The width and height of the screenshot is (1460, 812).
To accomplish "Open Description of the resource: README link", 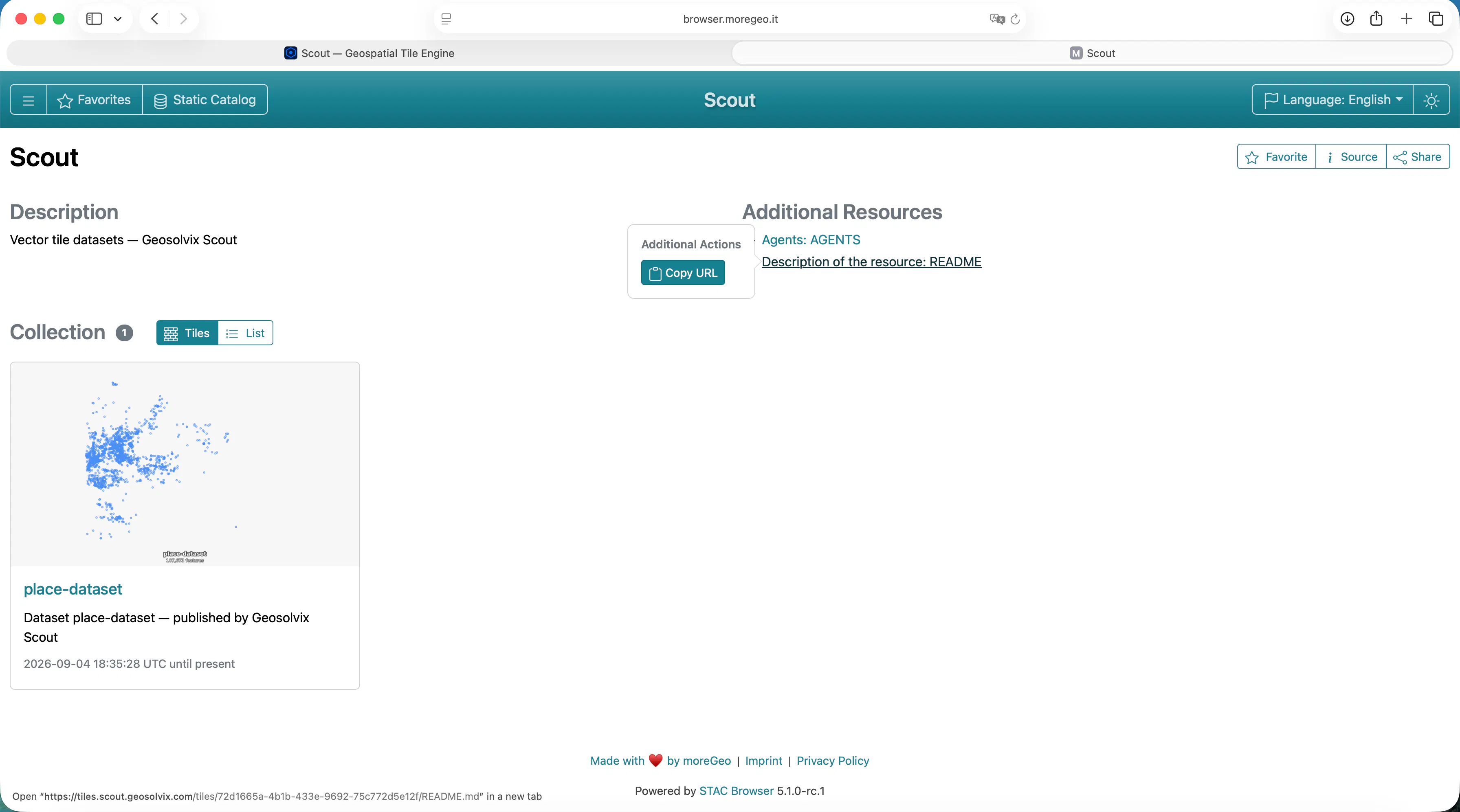I will [x=872, y=262].
